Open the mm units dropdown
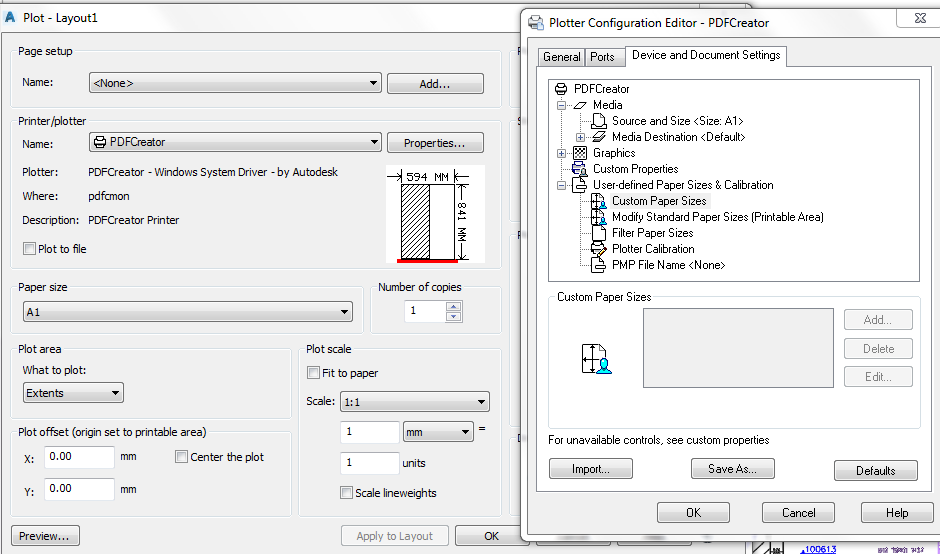The width and height of the screenshot is (940, 554). 438,432
